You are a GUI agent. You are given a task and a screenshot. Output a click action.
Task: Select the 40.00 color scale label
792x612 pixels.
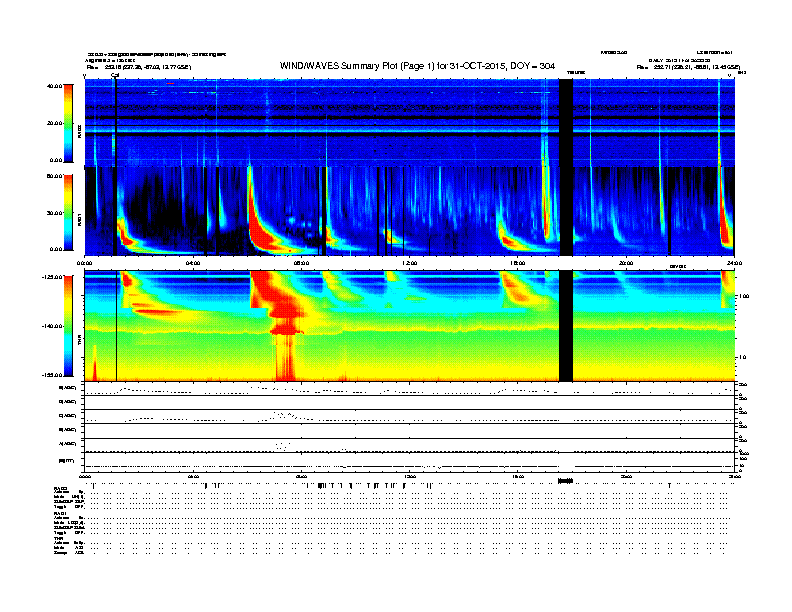tap(54, 86)
